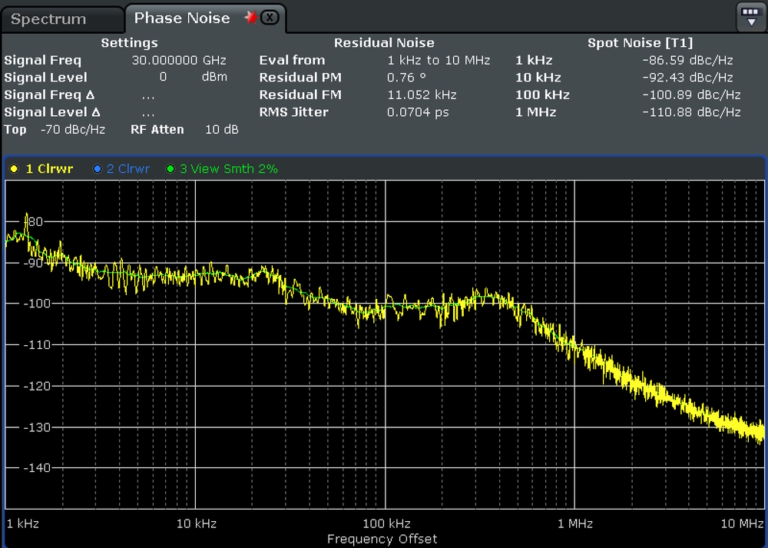Click the Residual FM value
This screenshot has width=768, height=548.
click(x=421, y=94)
